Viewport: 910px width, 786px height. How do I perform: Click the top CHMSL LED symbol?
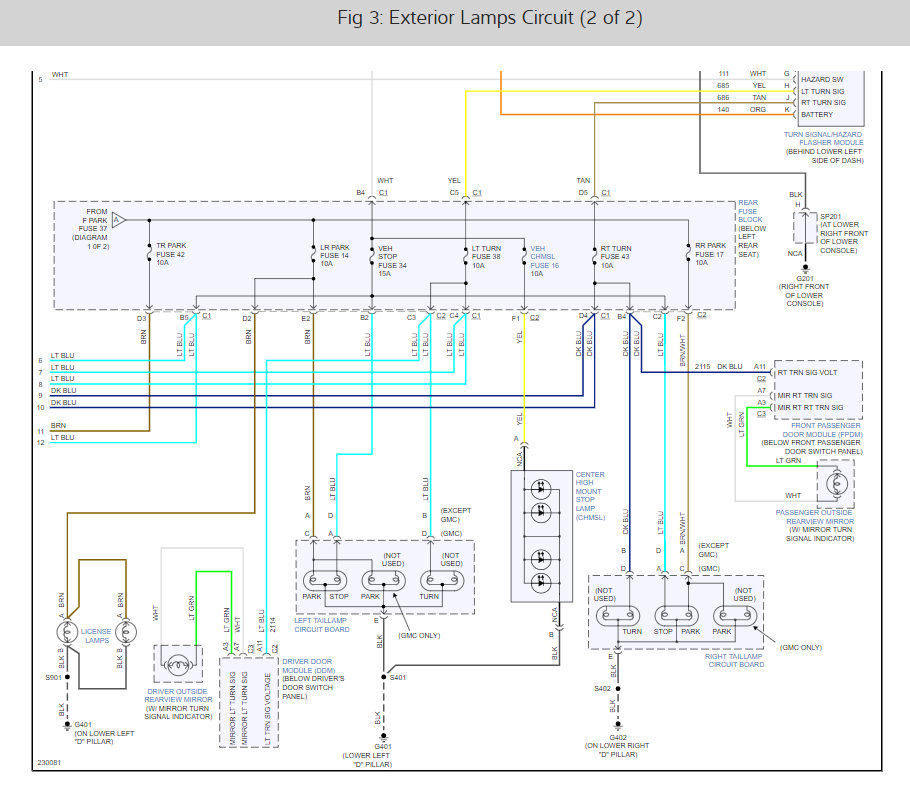pyautogui.click(x=541, y=488)
